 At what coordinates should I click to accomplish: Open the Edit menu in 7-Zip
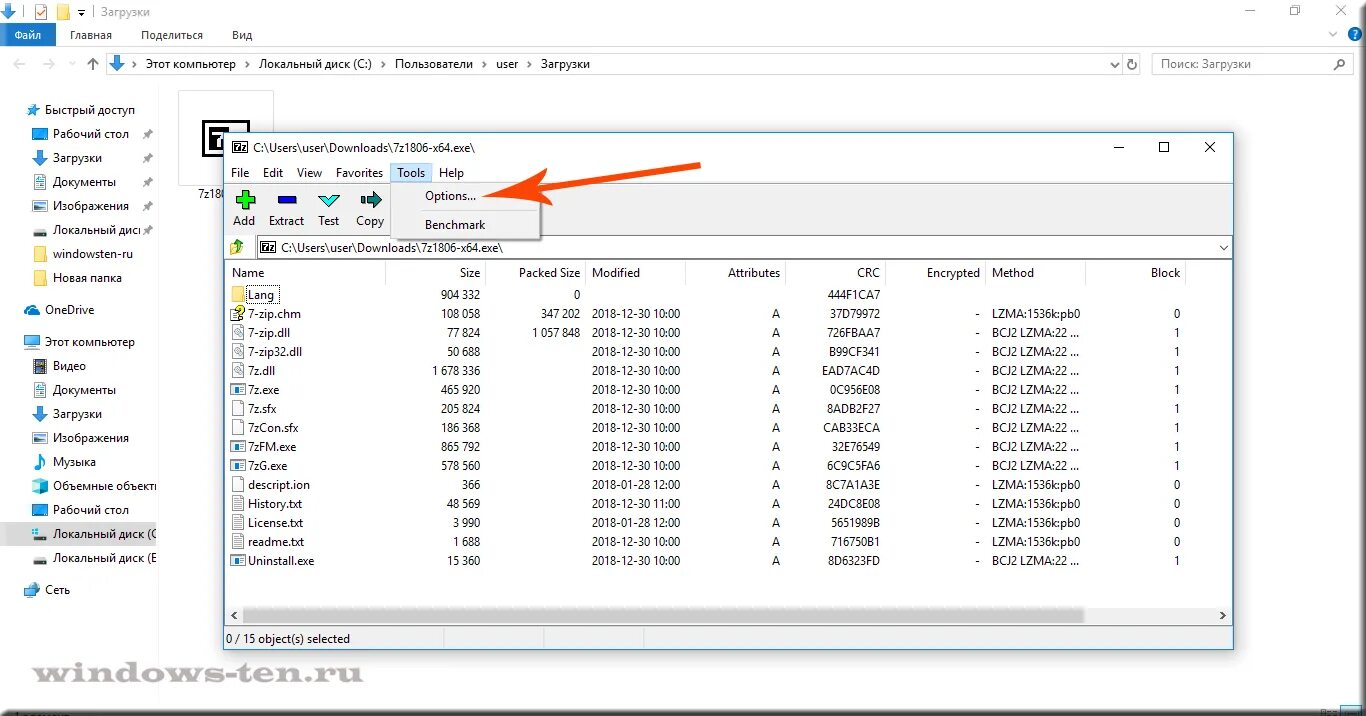(x=273, y=173)
